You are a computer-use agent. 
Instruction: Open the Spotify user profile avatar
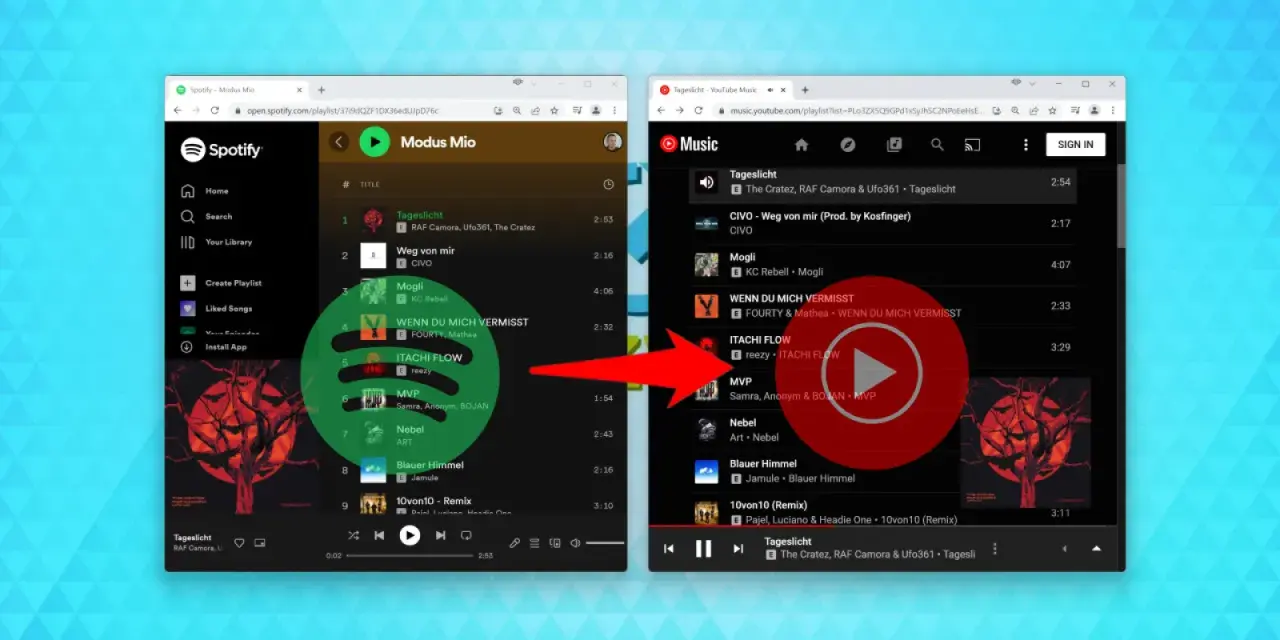[x=612, y=142]
